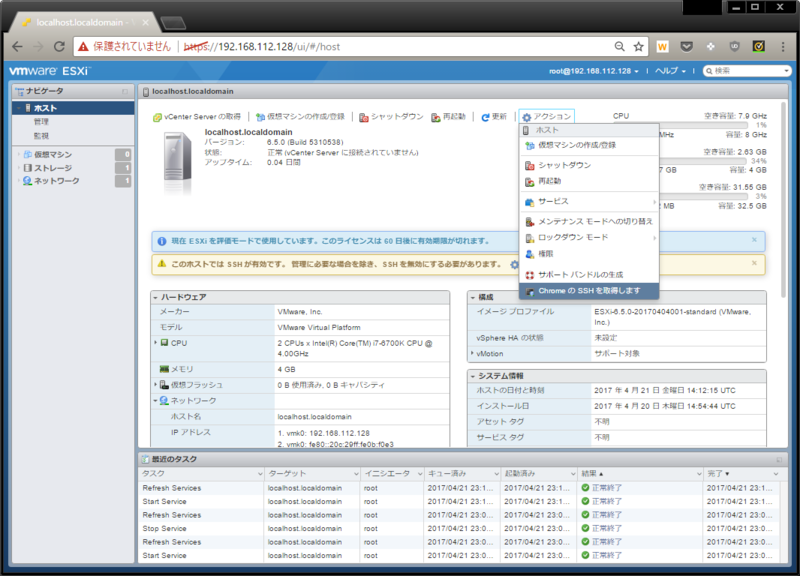Image resolution: width=800 pixels, height=576 pixels.
Task: Select Enter Maintenance Mode menu entry
Action: pyautogui.click(x=589, y=221)
